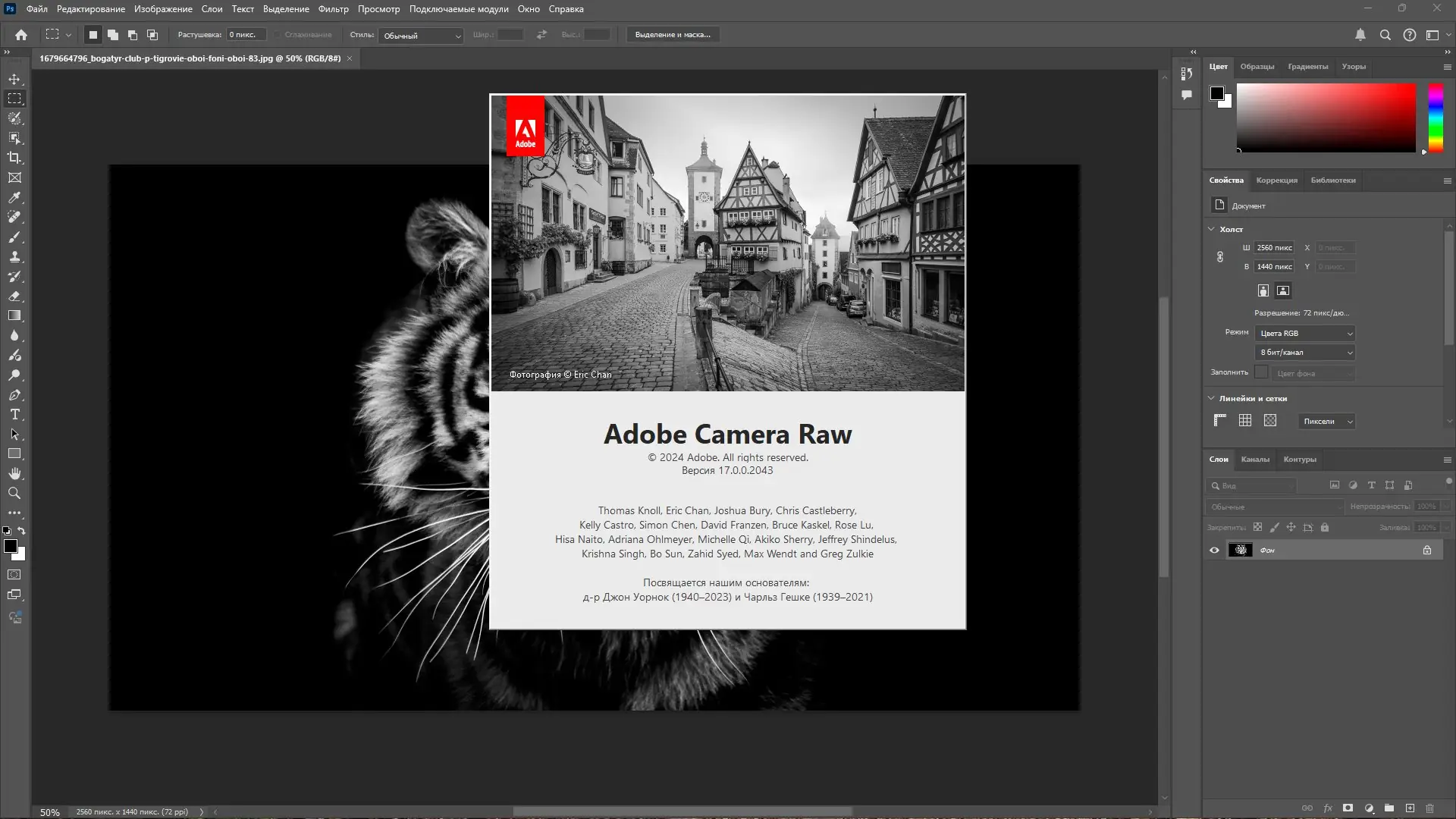Collapse the Холст section

[1211, 229]
